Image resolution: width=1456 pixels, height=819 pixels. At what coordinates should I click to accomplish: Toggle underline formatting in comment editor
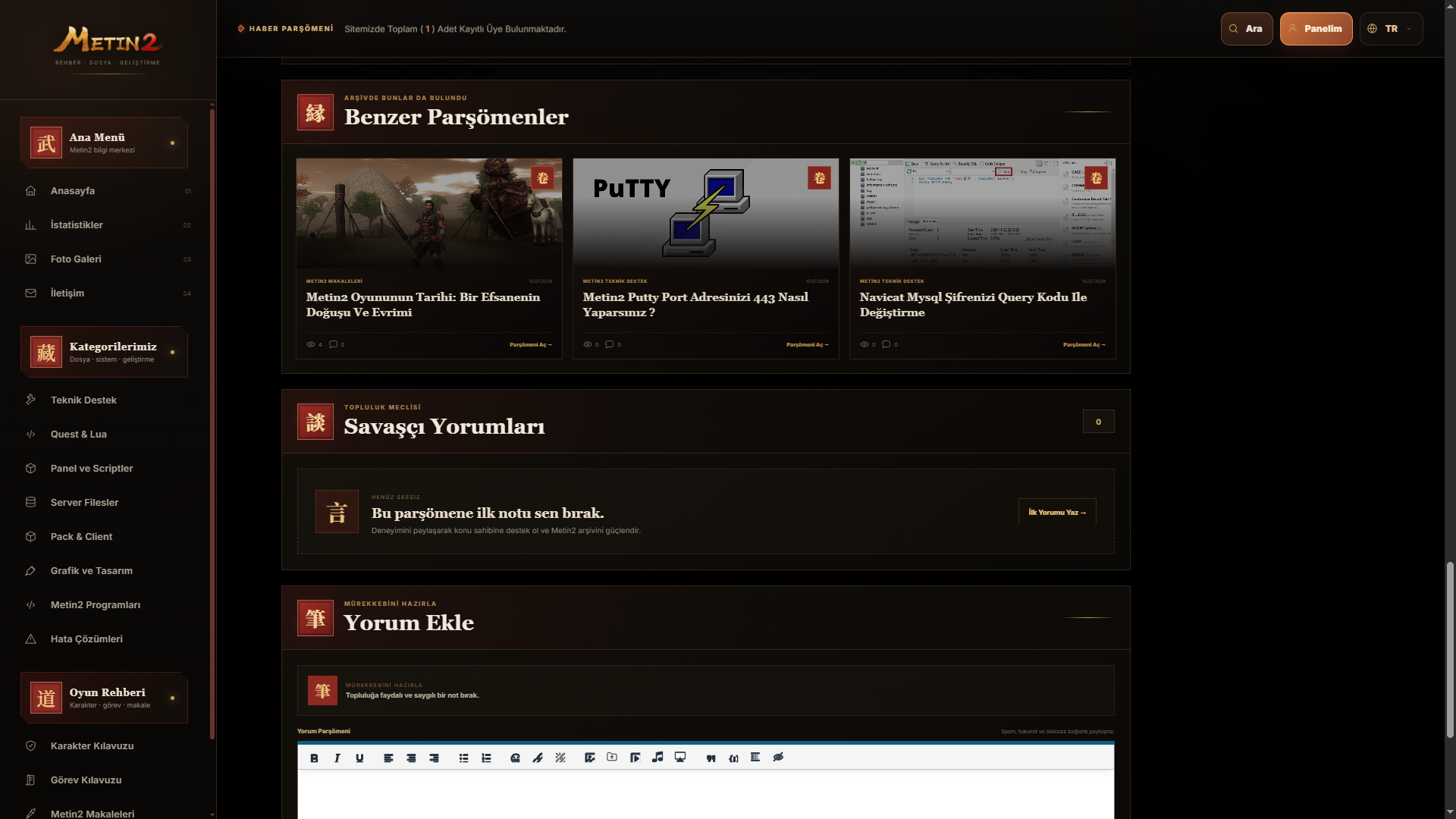point(359,758)
